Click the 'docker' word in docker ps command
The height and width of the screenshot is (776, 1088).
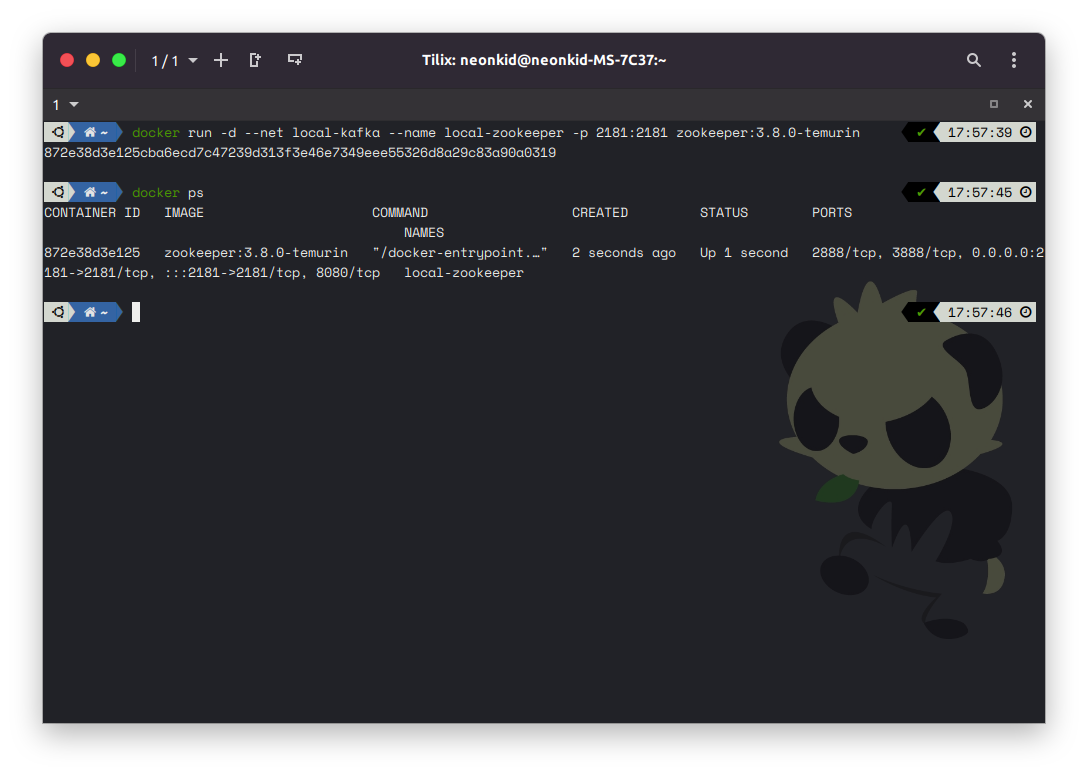pos(155,192)
